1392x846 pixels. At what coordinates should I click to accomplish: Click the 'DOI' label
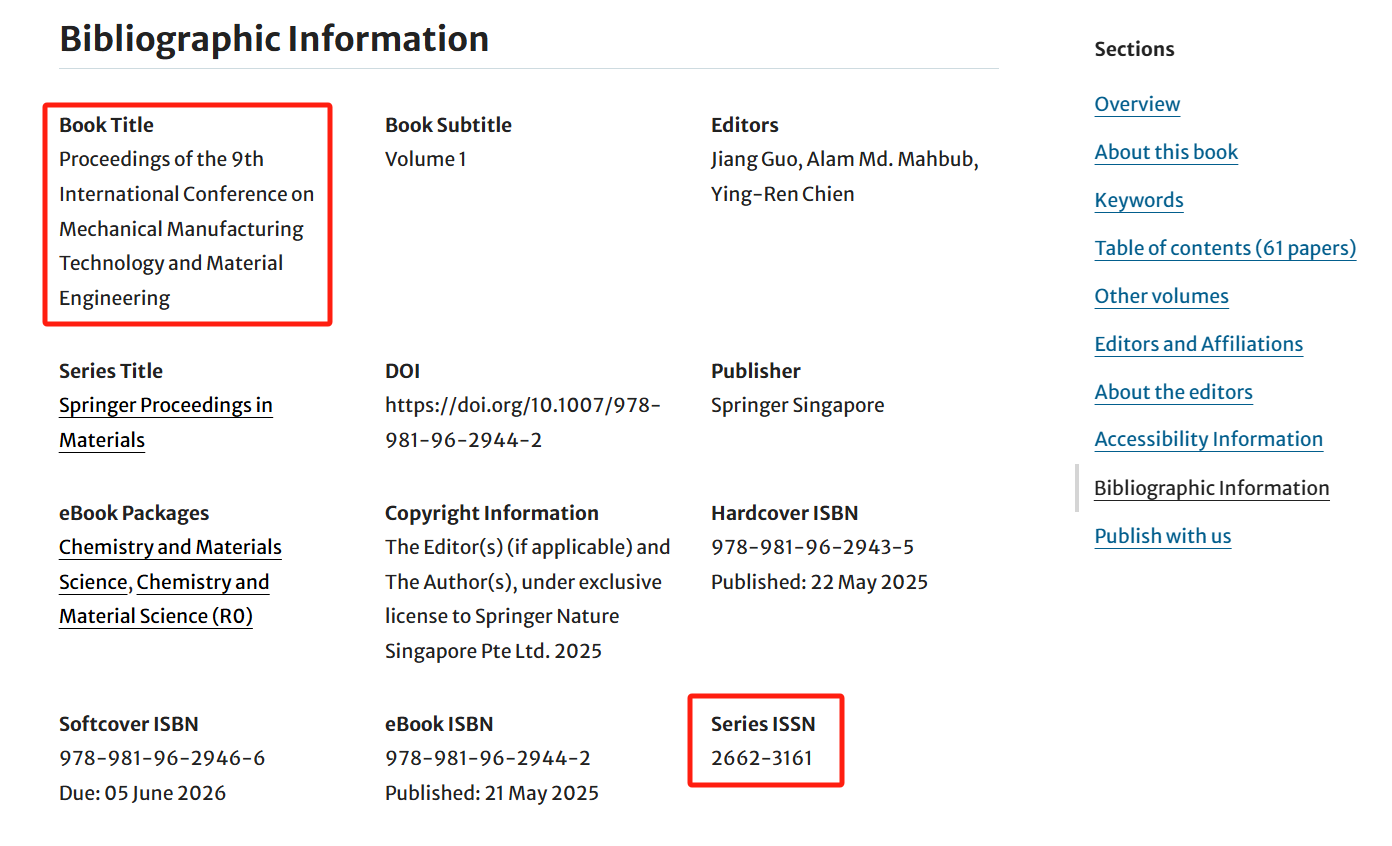[403, 371]
